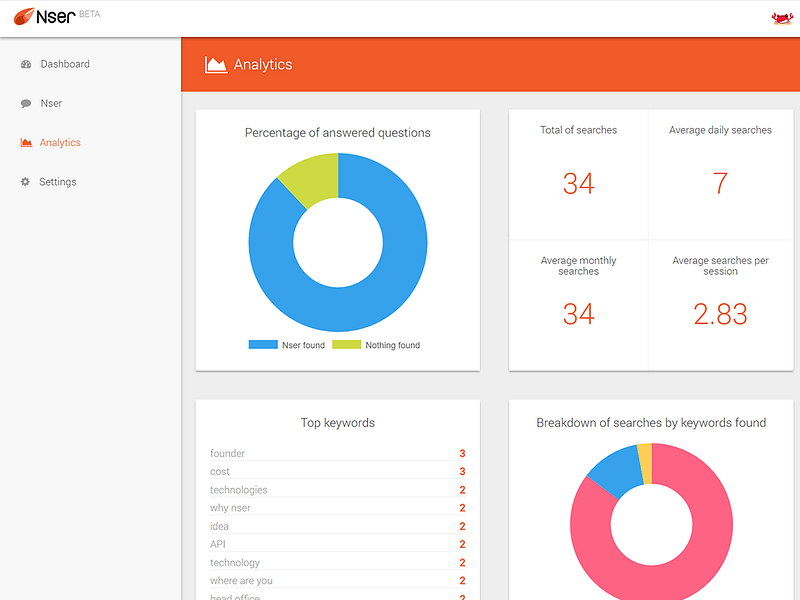Open the crab avatar user menu
This screenshot has width=800, height=600.
click(x=782, y=18)
